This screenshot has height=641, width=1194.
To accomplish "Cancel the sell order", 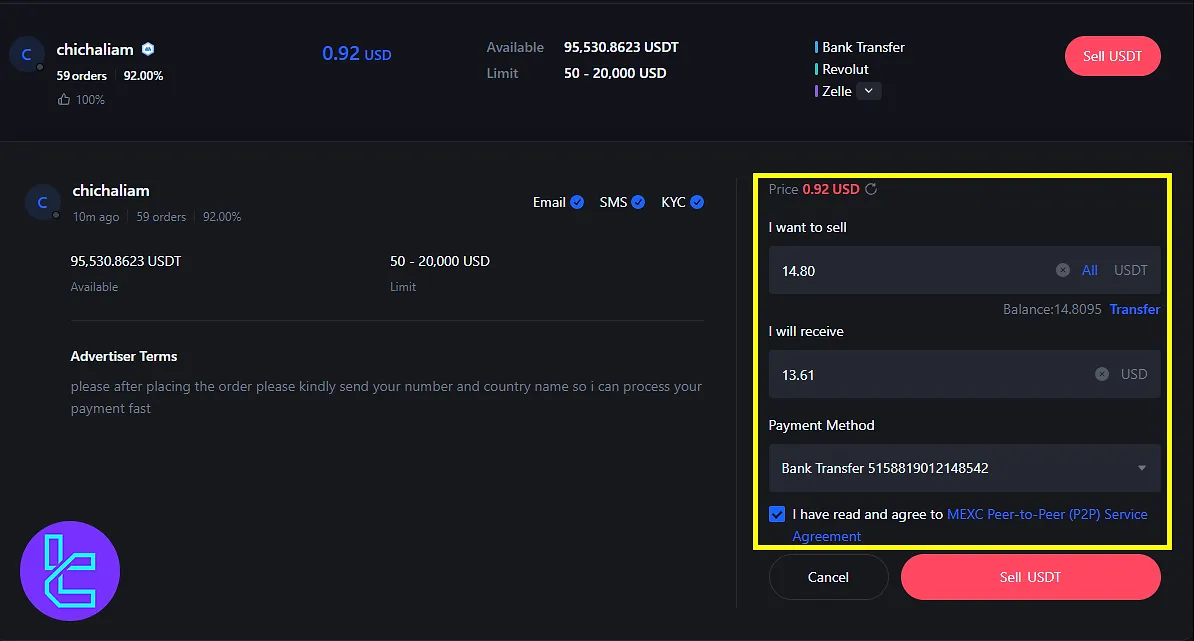I will click(828, 577).
